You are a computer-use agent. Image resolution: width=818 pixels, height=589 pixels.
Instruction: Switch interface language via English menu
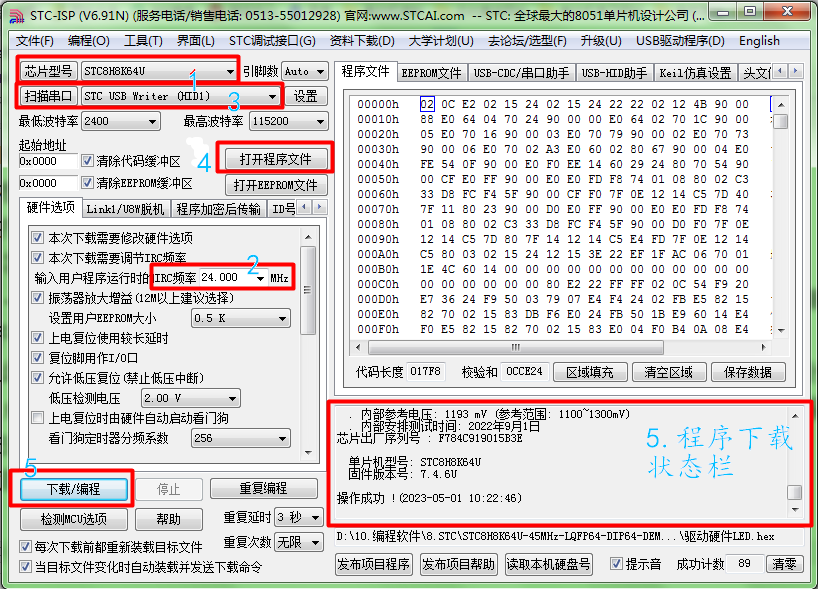coord(759,41)
